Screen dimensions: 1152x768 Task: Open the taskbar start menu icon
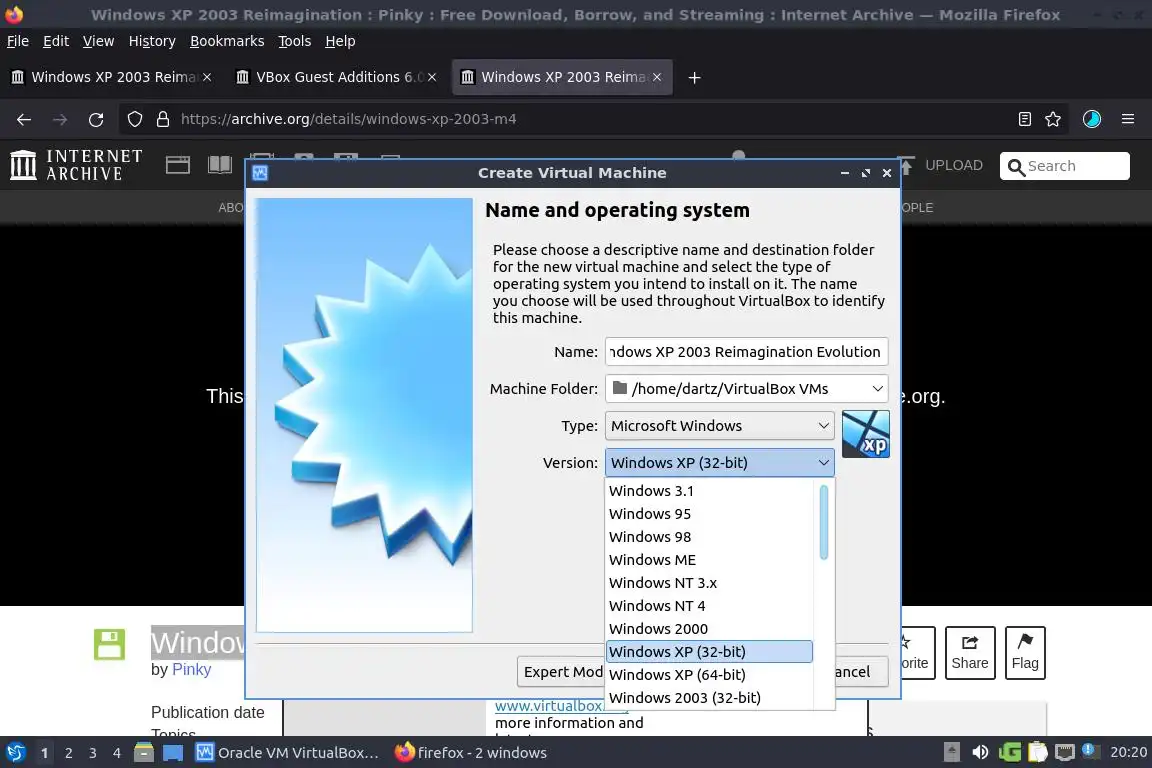pos(16,752)
